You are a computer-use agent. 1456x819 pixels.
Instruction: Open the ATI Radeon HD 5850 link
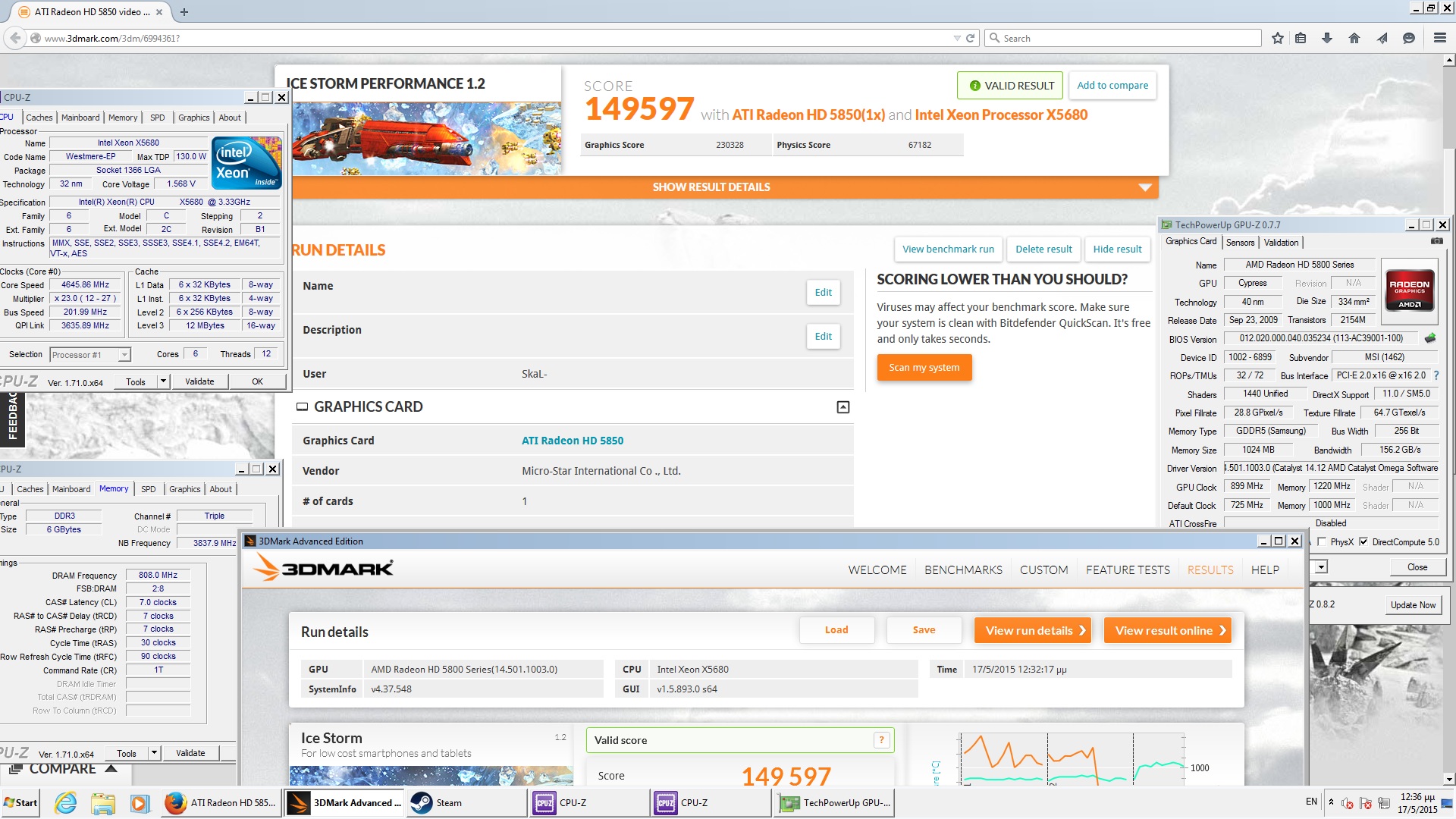point(573,441)
